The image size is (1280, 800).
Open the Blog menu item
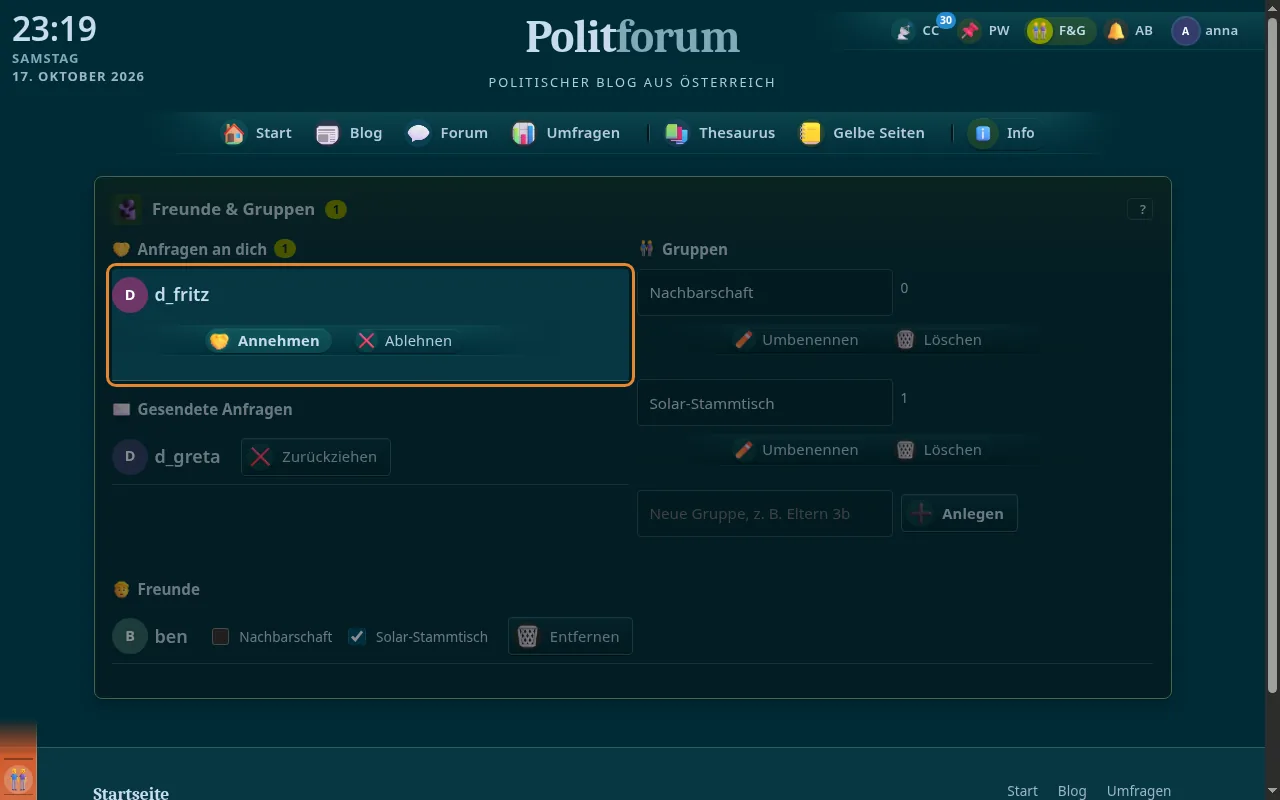(x=349, y=133)
